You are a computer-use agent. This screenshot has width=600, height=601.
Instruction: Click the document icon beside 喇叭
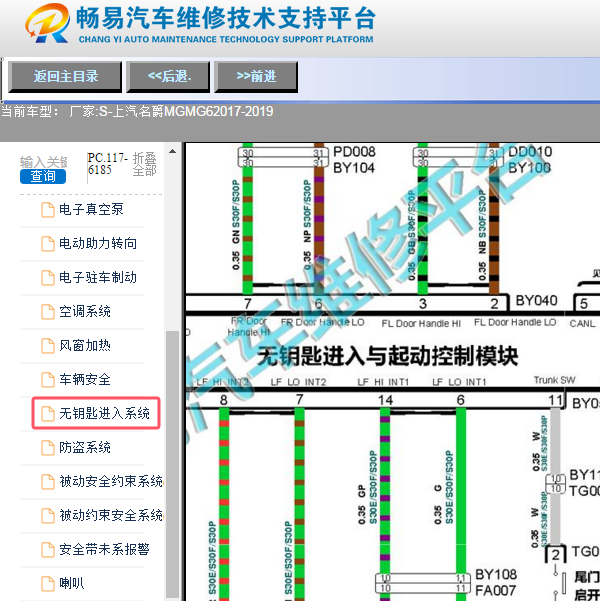tap(48, 584)
